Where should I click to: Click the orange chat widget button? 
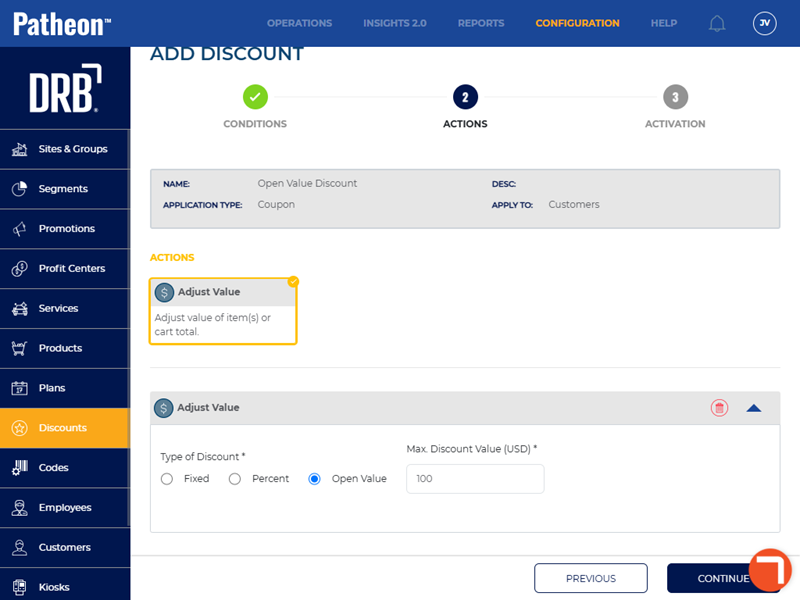click(x=770, y=569)
